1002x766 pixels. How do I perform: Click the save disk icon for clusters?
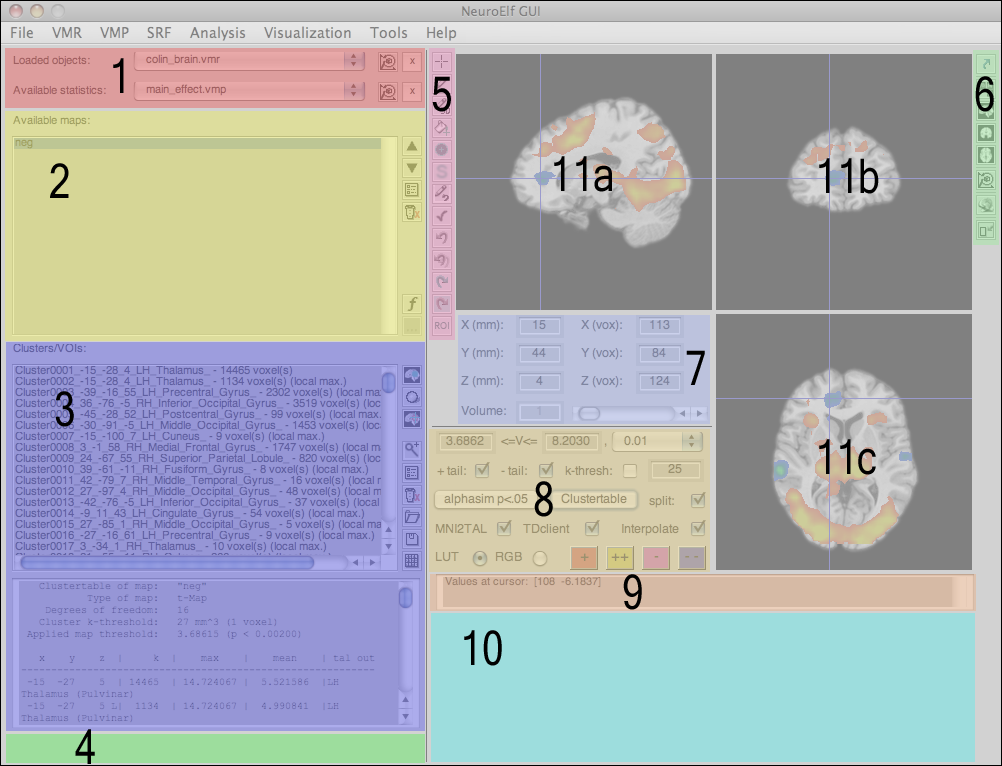(x=411, y=539)
